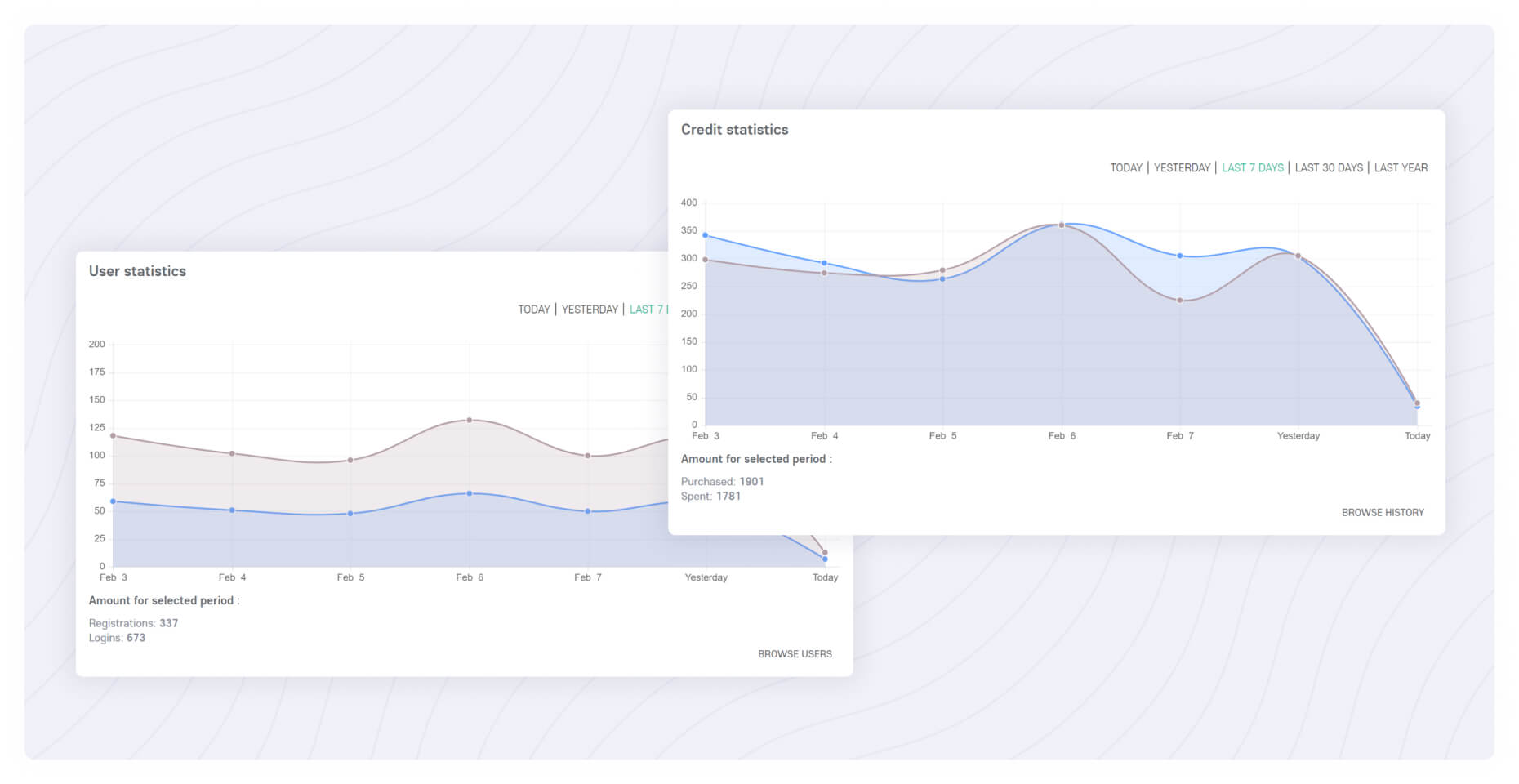Select TODAY tab in Credit statistics

coord(1125,168)
